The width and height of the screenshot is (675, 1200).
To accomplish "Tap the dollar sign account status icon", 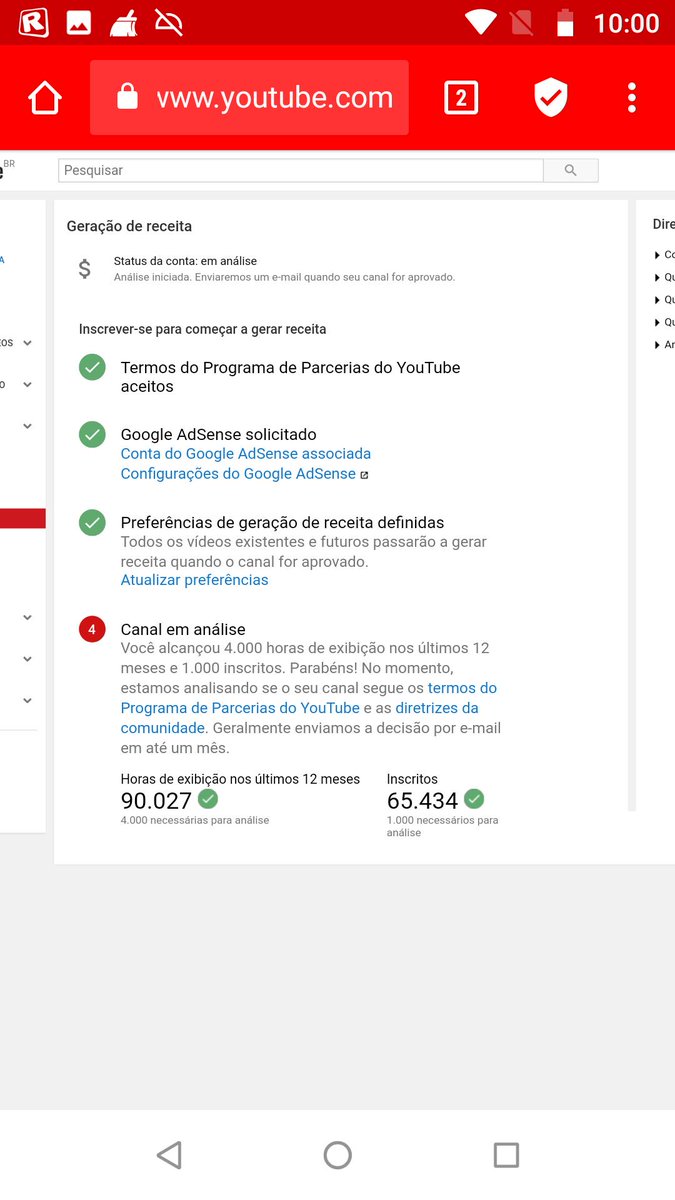I will click(x=85, y=268).
